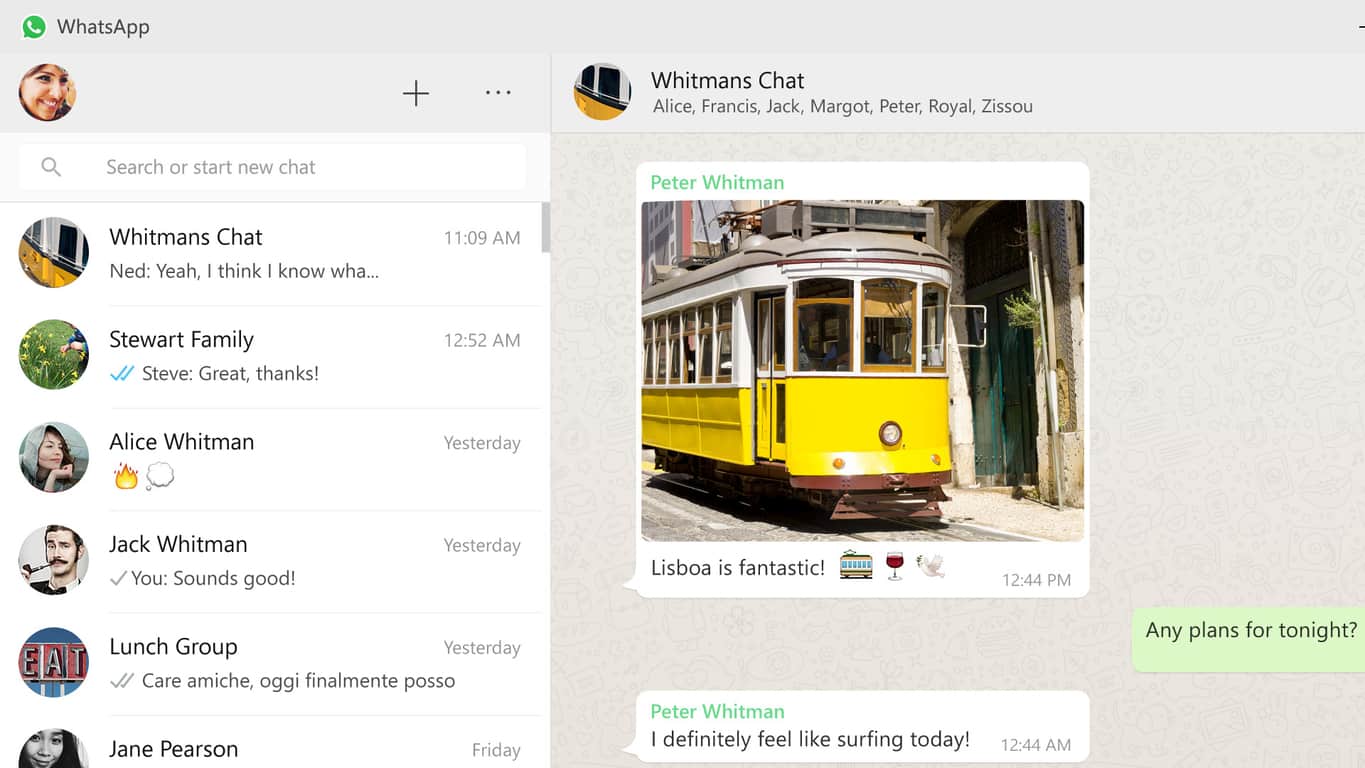Click Peter Whitman's name above his message
Viewport: 1365px width, 768px height.
(717, 182)
